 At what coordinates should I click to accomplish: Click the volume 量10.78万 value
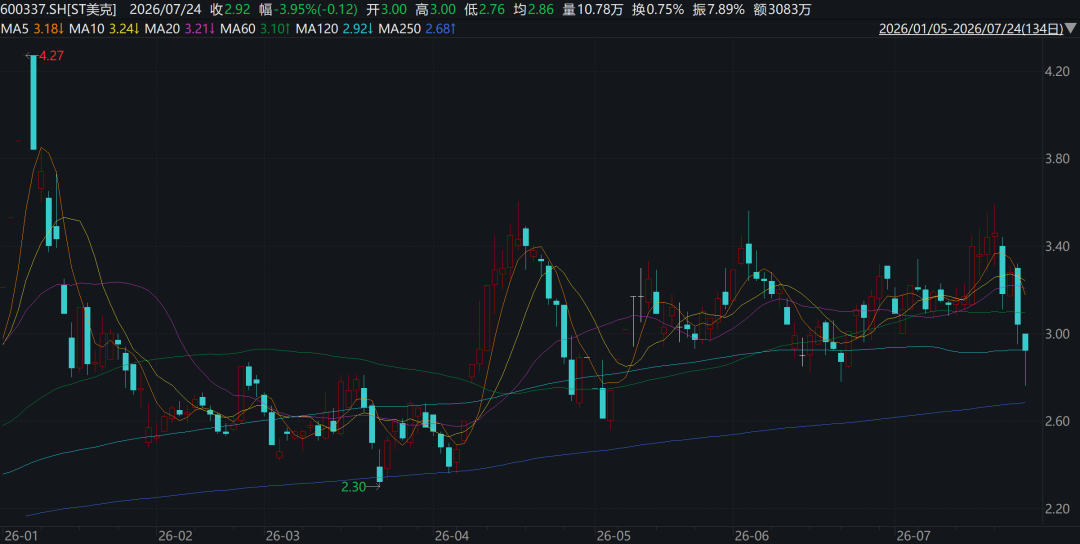click(x=593, y=10)
